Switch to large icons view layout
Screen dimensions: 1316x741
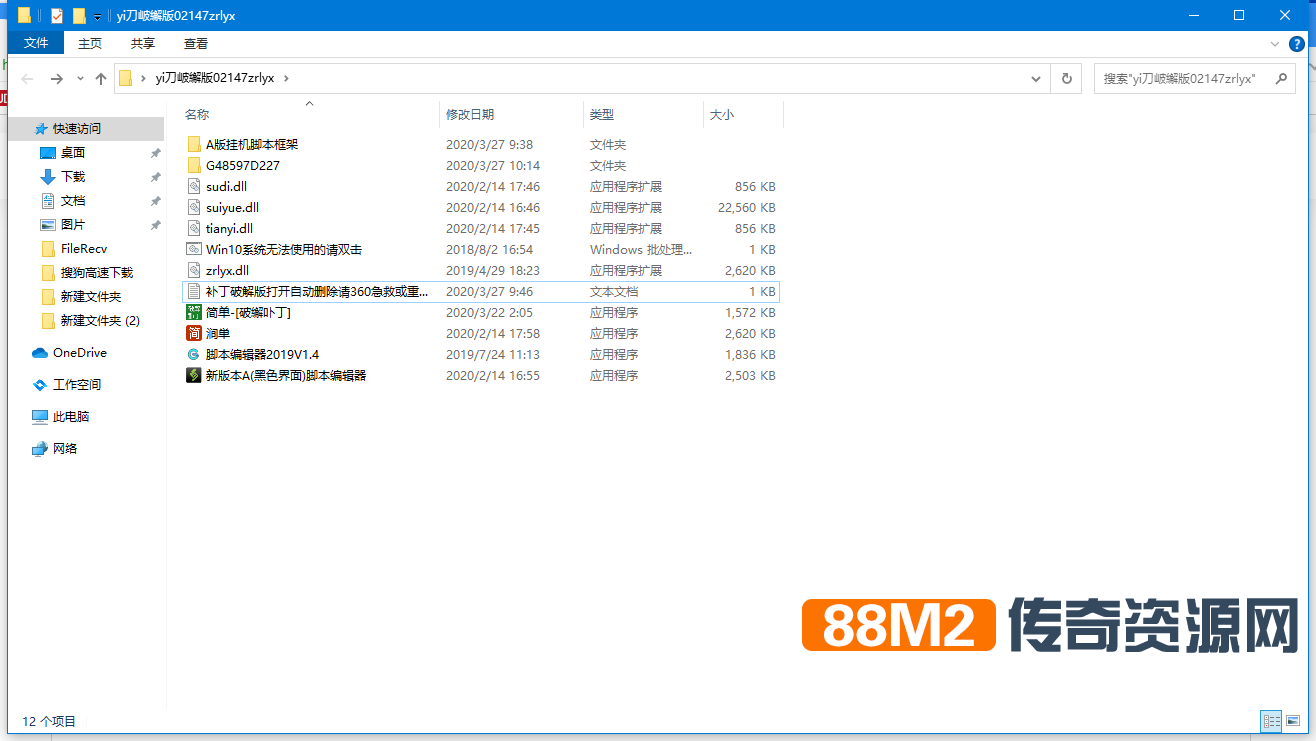coord(1292,720)
